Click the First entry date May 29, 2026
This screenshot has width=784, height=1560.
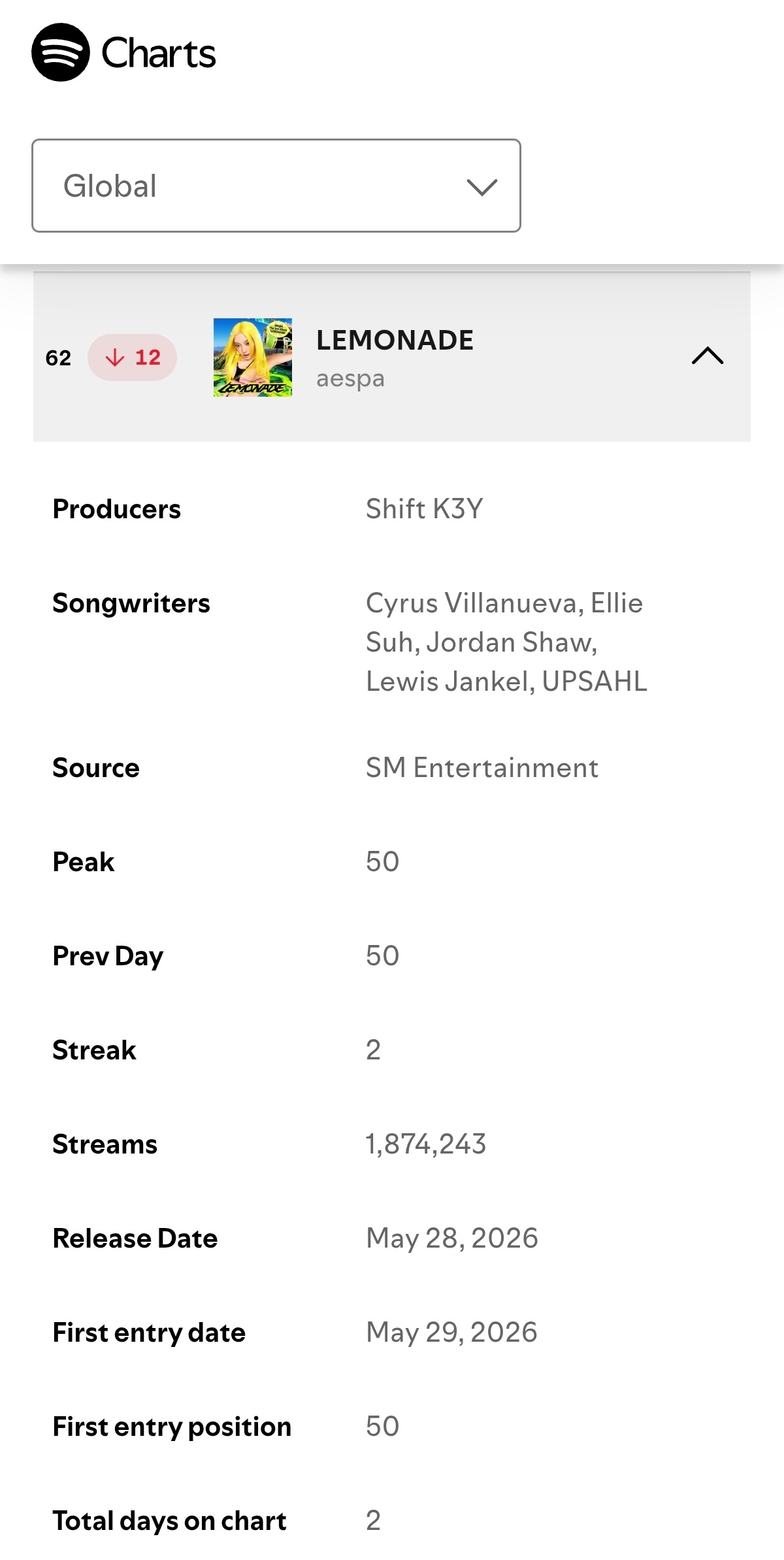[452, 1333]
